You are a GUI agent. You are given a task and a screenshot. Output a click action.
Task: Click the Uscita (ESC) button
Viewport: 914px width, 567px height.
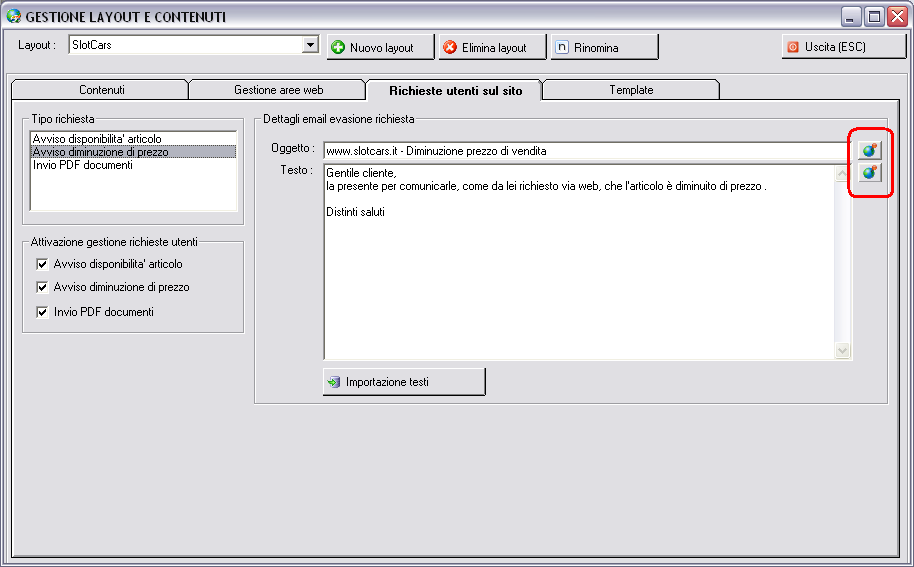coord(843,47)
